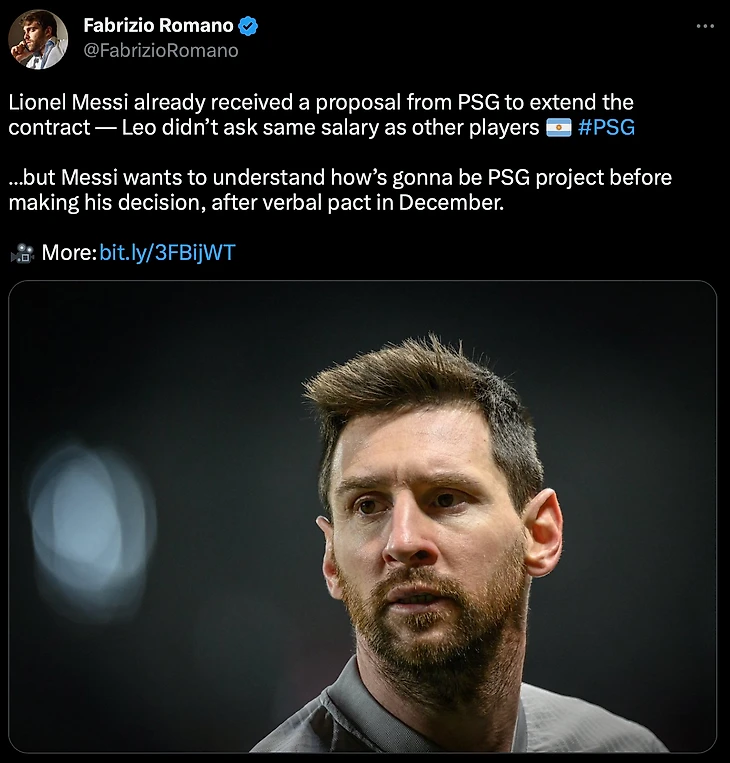Click the blurred light spot in photo
730x763 pixels.
coord(92,522)
